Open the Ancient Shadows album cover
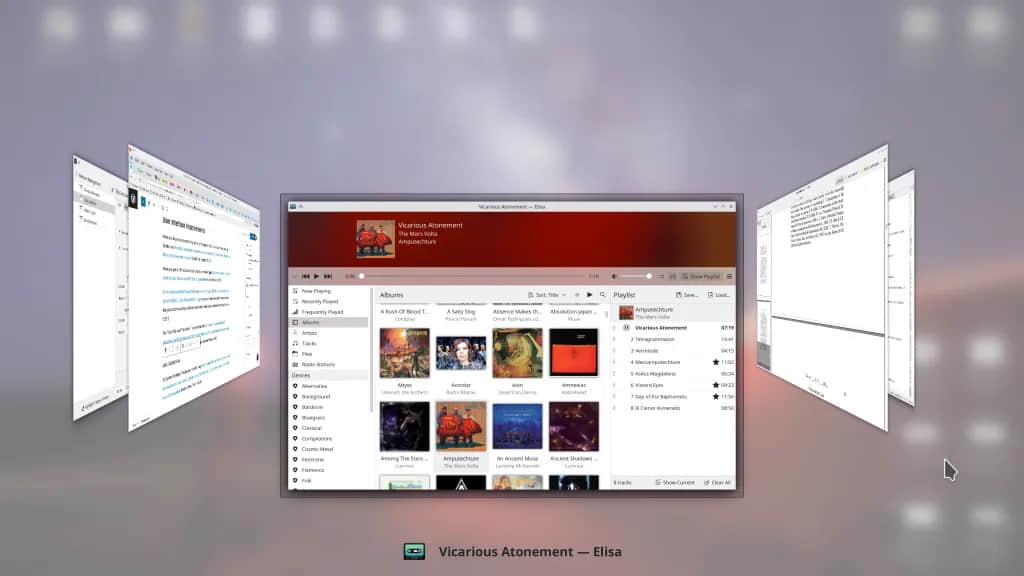This screenshot has height=576, width=1024. 573,426
